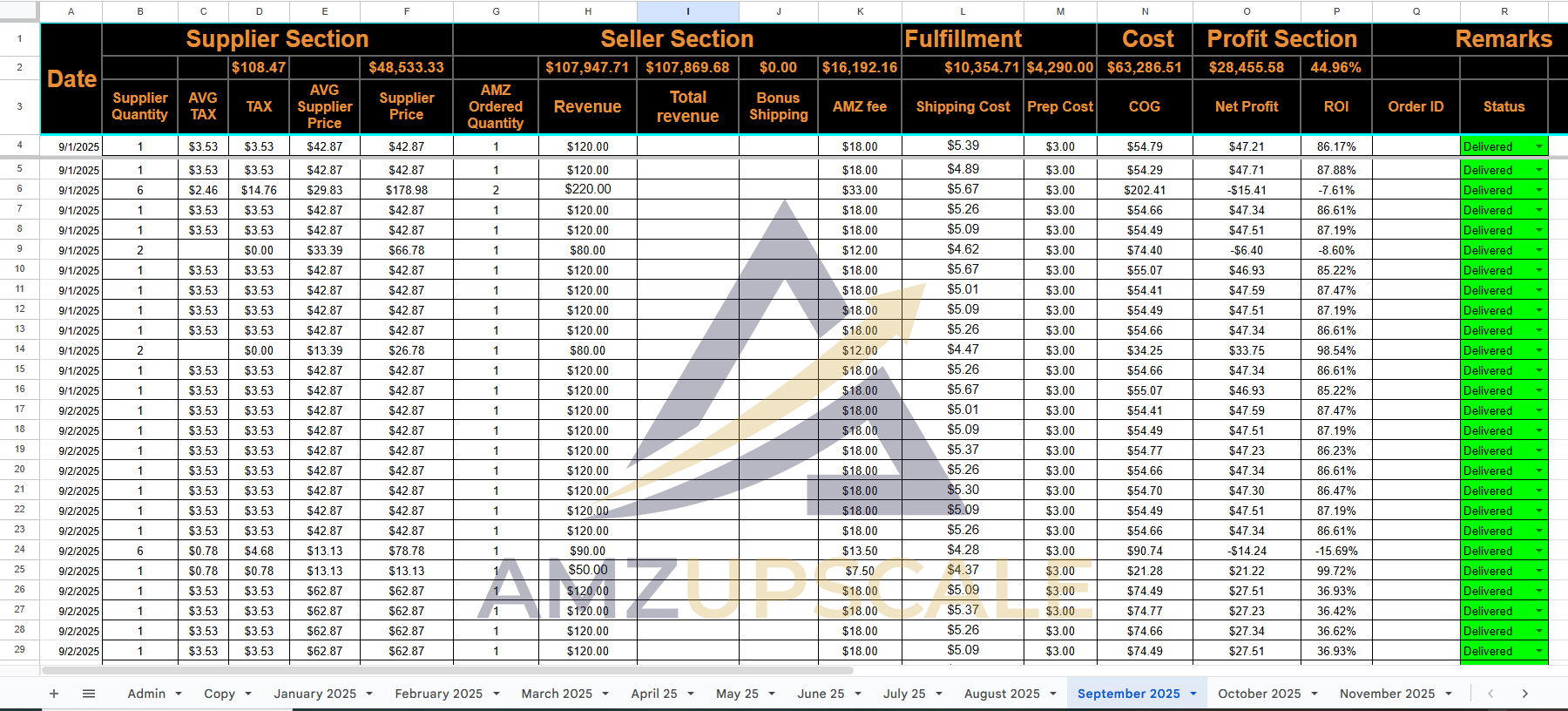Switch to the August 2025 sheet
The height and width of the screenshot is (711, 1568).
coord(1001,694)
